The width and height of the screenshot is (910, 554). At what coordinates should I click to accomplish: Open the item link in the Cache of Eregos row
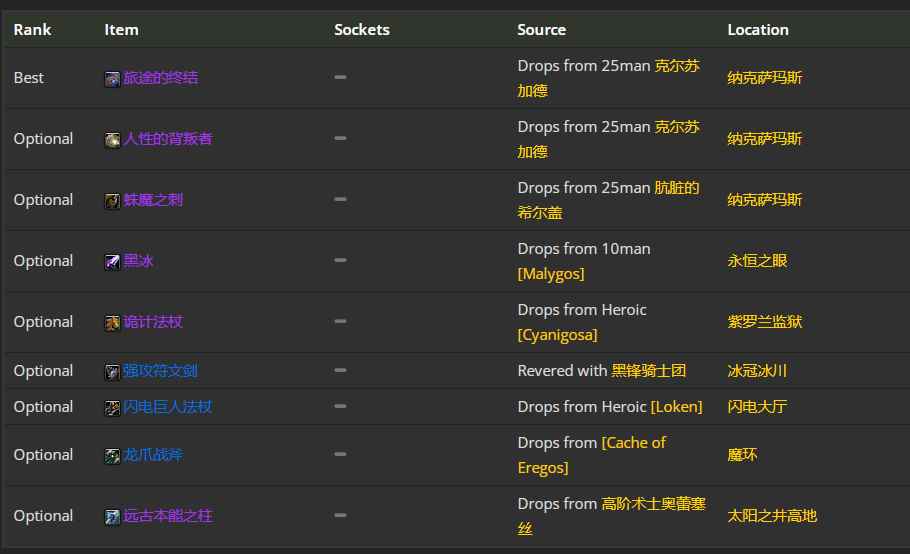(x=153, y=455)
